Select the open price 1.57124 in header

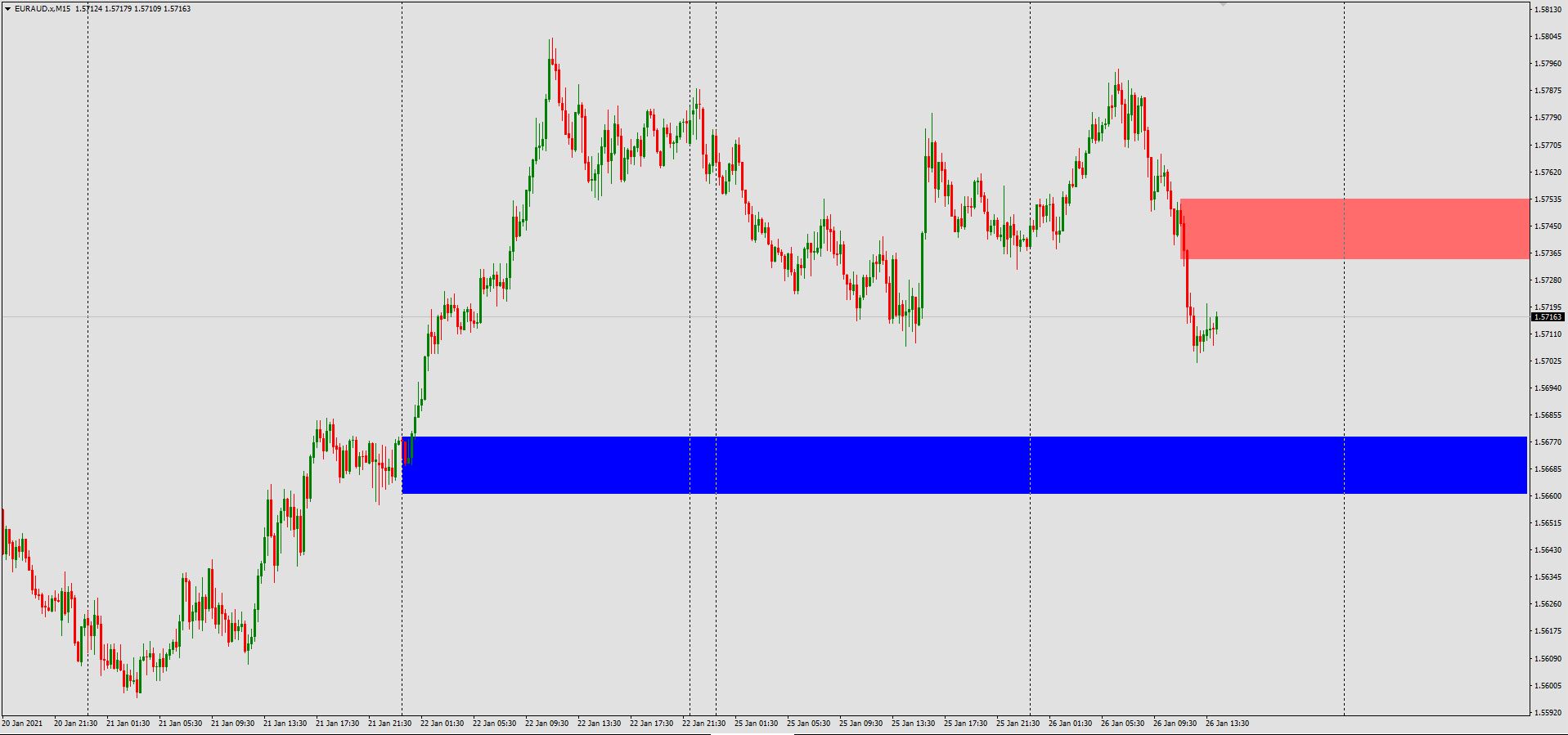point(88,9)
